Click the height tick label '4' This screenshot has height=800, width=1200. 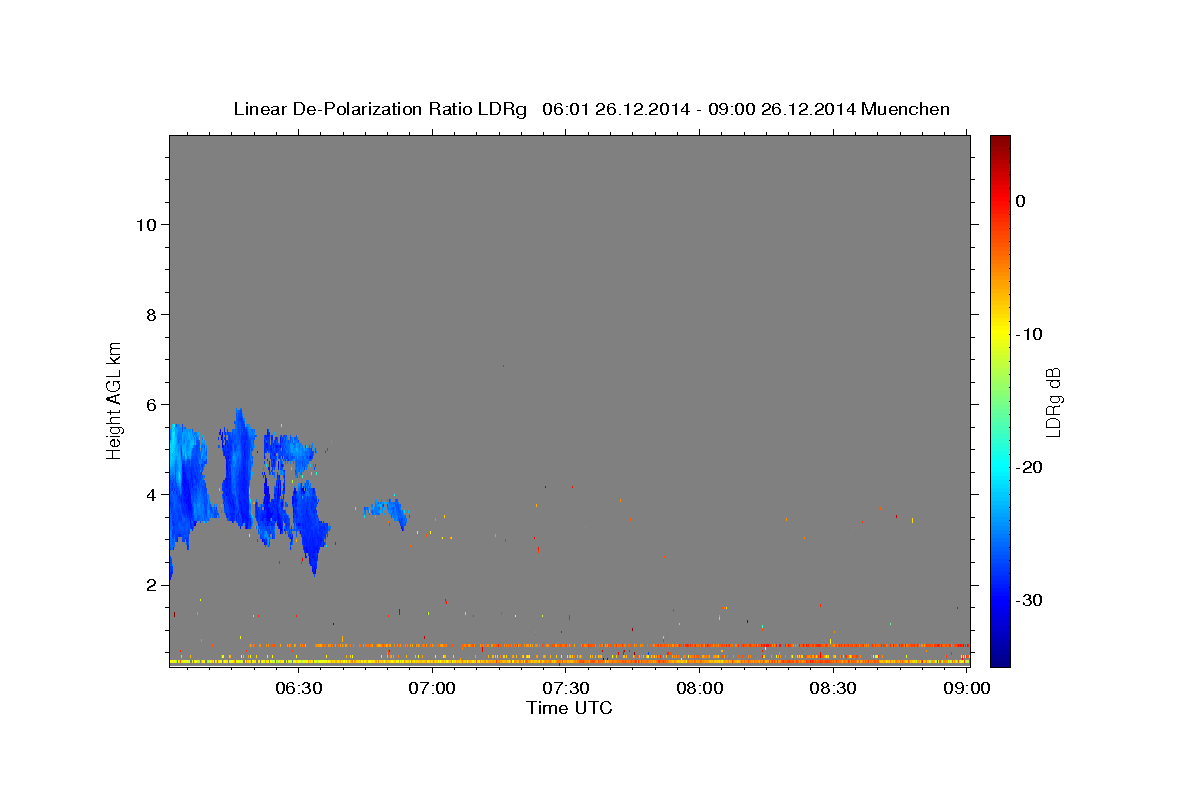[152, 495]
